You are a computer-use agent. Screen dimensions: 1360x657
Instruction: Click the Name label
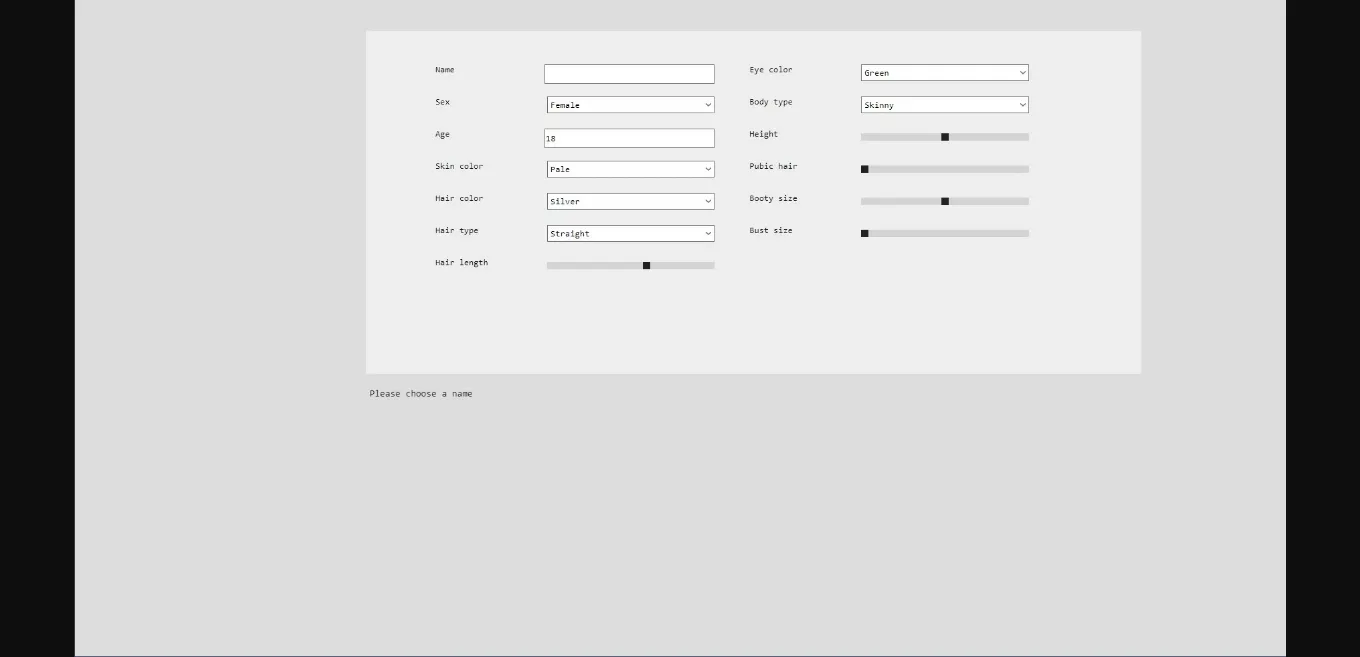tap(444, 70)
